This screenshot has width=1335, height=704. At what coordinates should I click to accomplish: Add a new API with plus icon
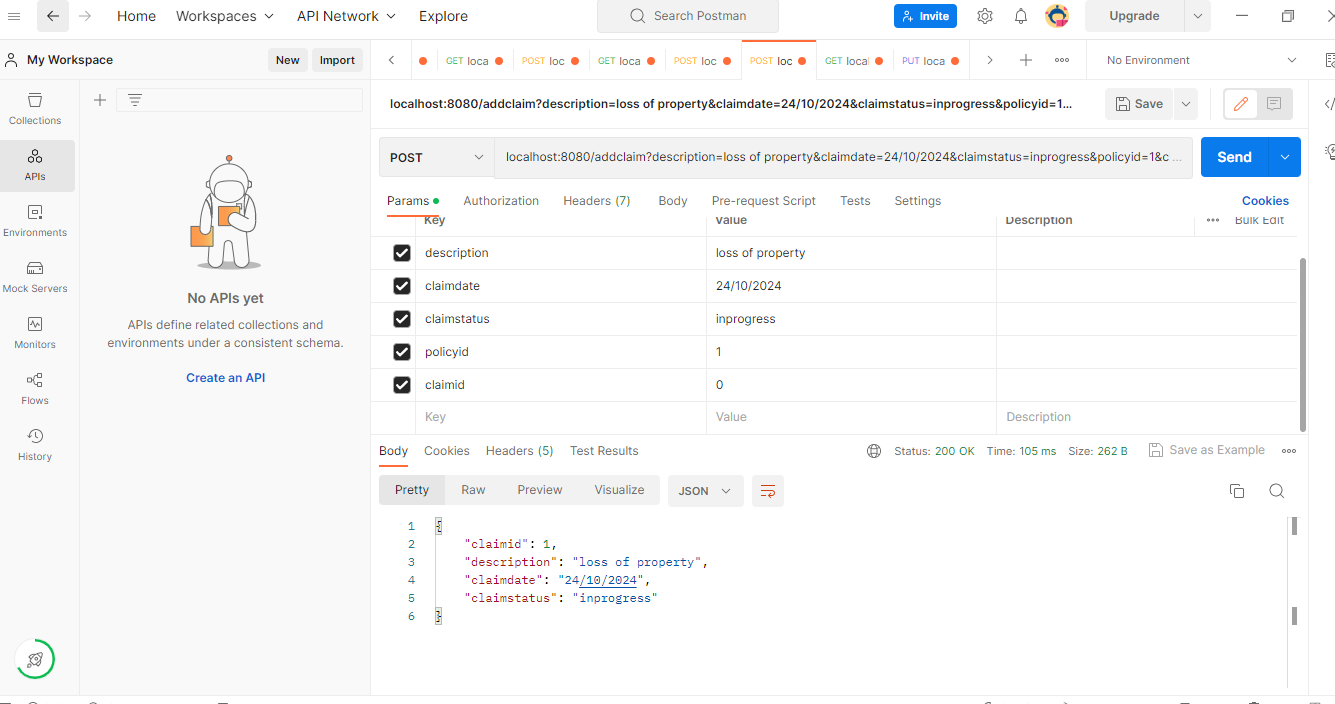[x=100, y=100]
